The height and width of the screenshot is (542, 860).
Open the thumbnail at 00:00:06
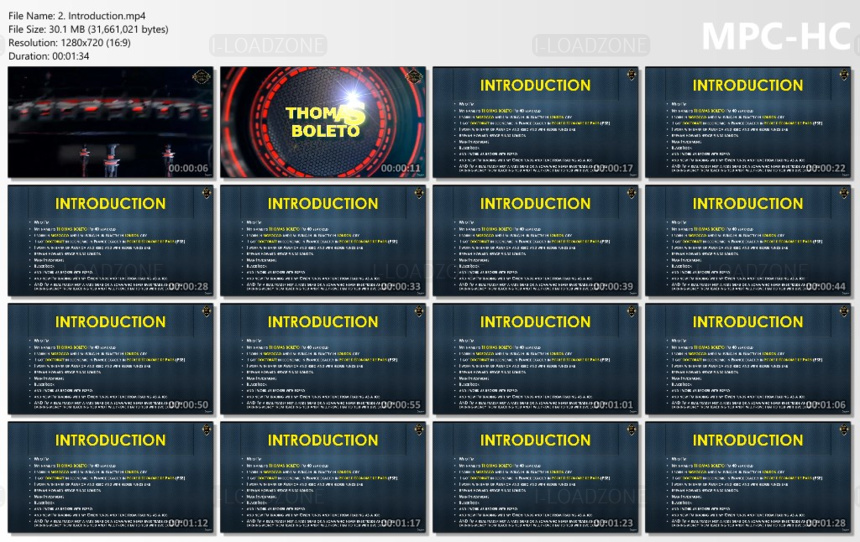tap(110, 122)
